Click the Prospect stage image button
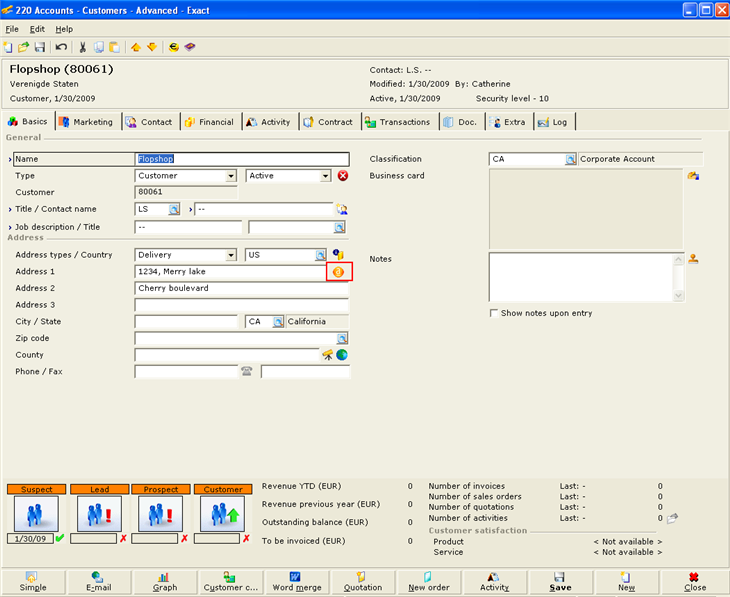Screen dimensions: 730x597 160,513
